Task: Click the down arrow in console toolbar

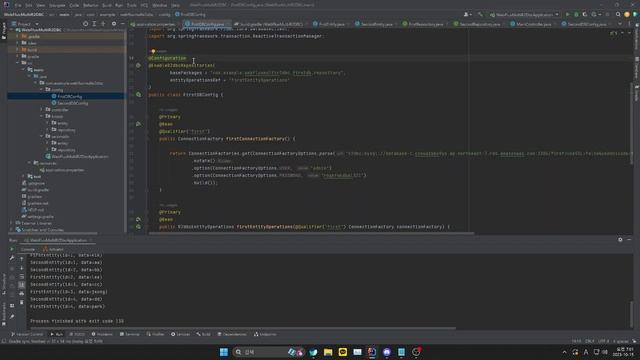Action: [x=22, y=268]
